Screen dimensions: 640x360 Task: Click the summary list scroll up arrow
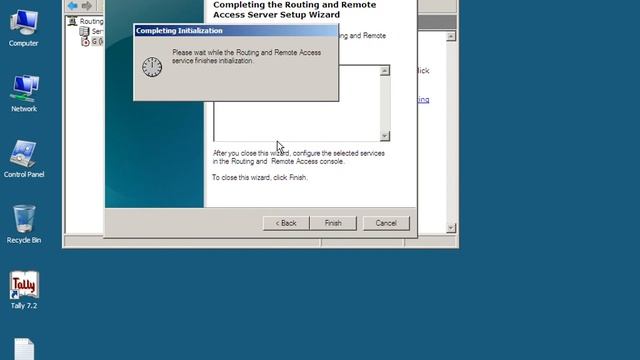coord(384,71)
